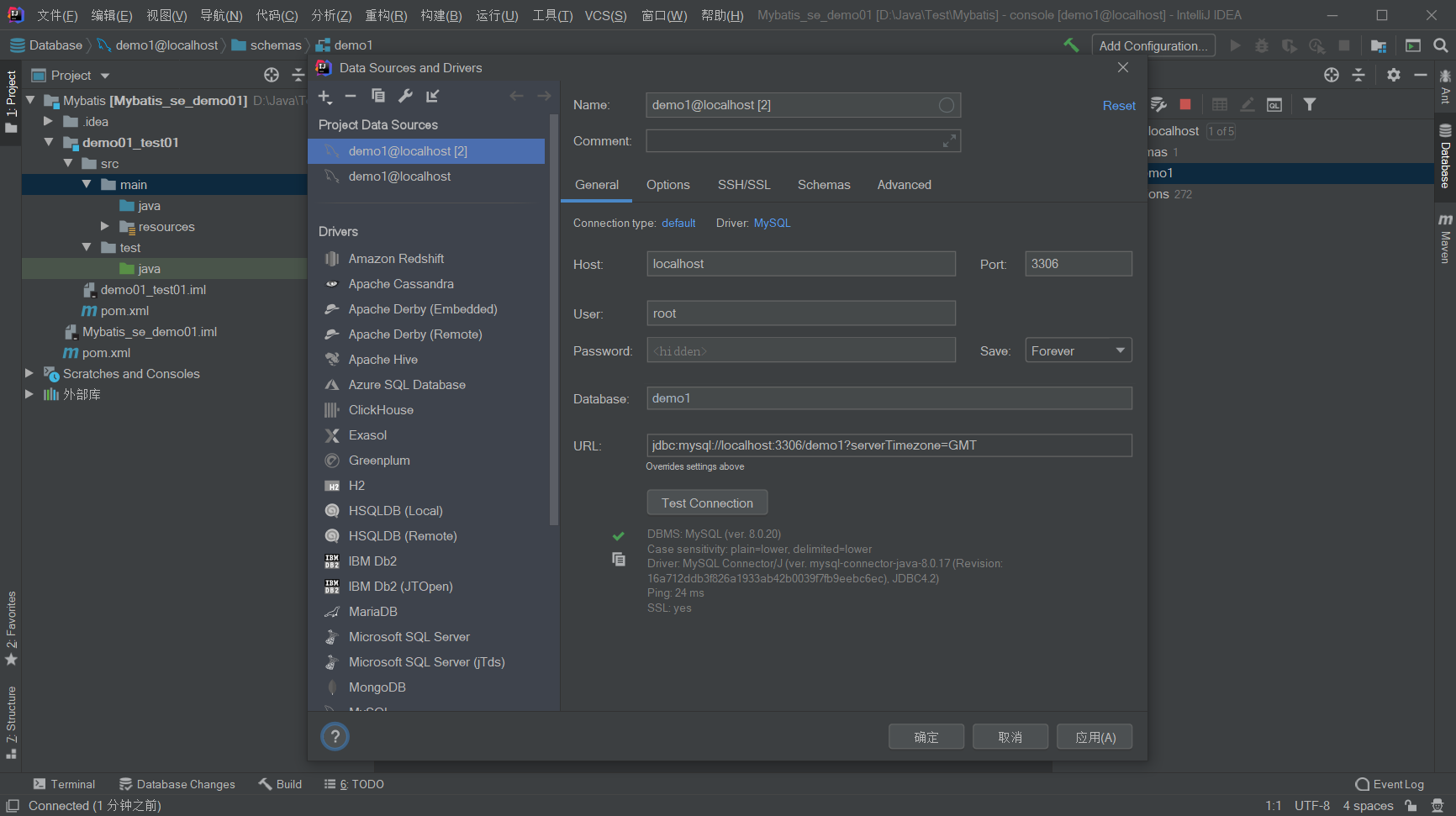Image resolution: width=1456 pixels, height=816 pixels.
Task: Click the Run icon in the main toolbar
Action: pos(1235,45)
